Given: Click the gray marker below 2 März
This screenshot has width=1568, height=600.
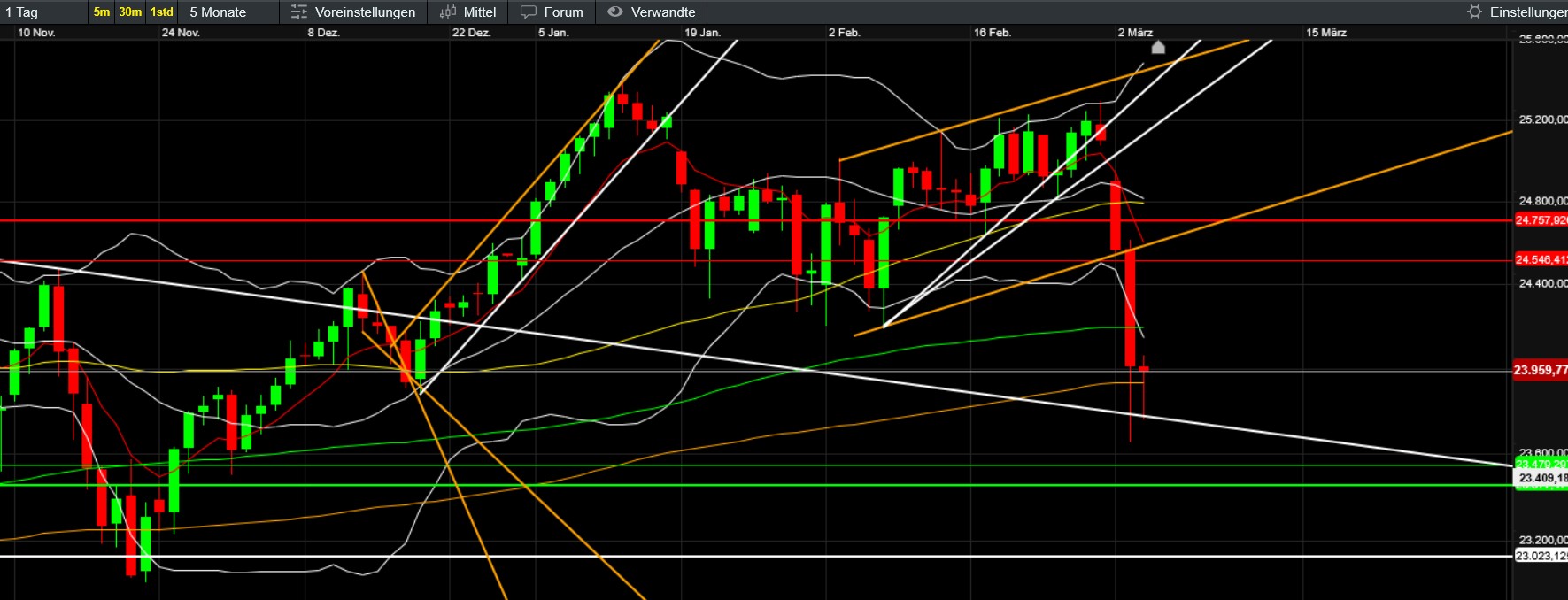Looking at the screenshot, I should click(x=1157, y=47).
